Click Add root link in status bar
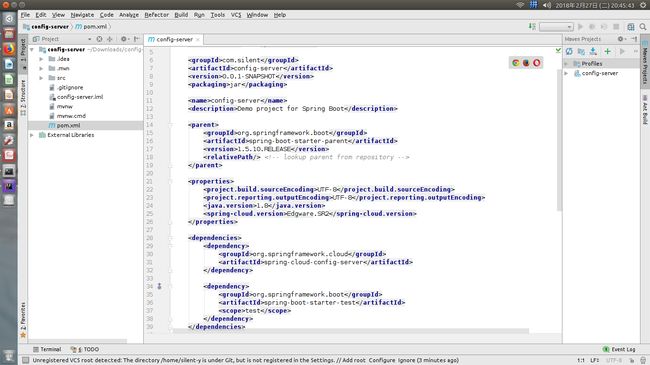 click(354, 360)
